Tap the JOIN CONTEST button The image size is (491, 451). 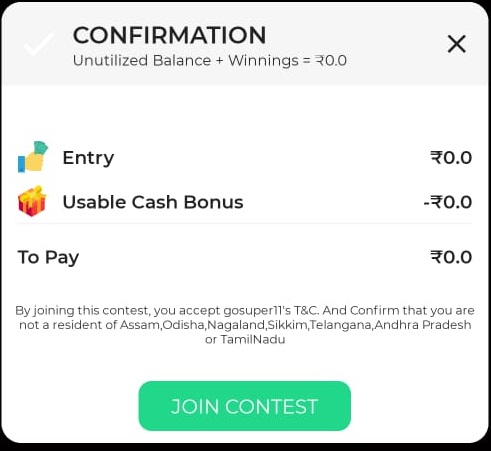click(245, 406)
